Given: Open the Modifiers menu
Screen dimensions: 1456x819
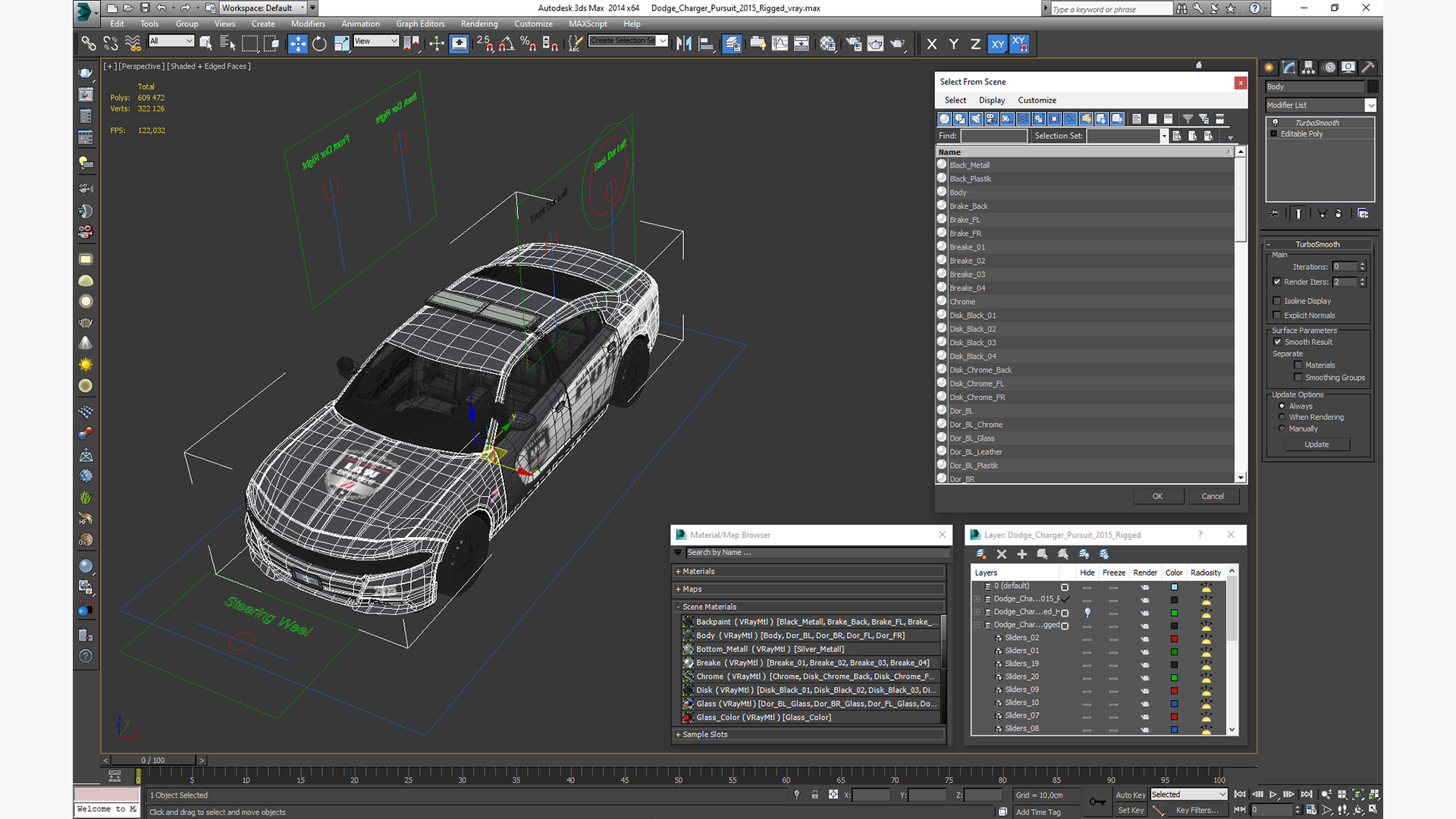Looking at the screenshot, I should pos(308,24).
